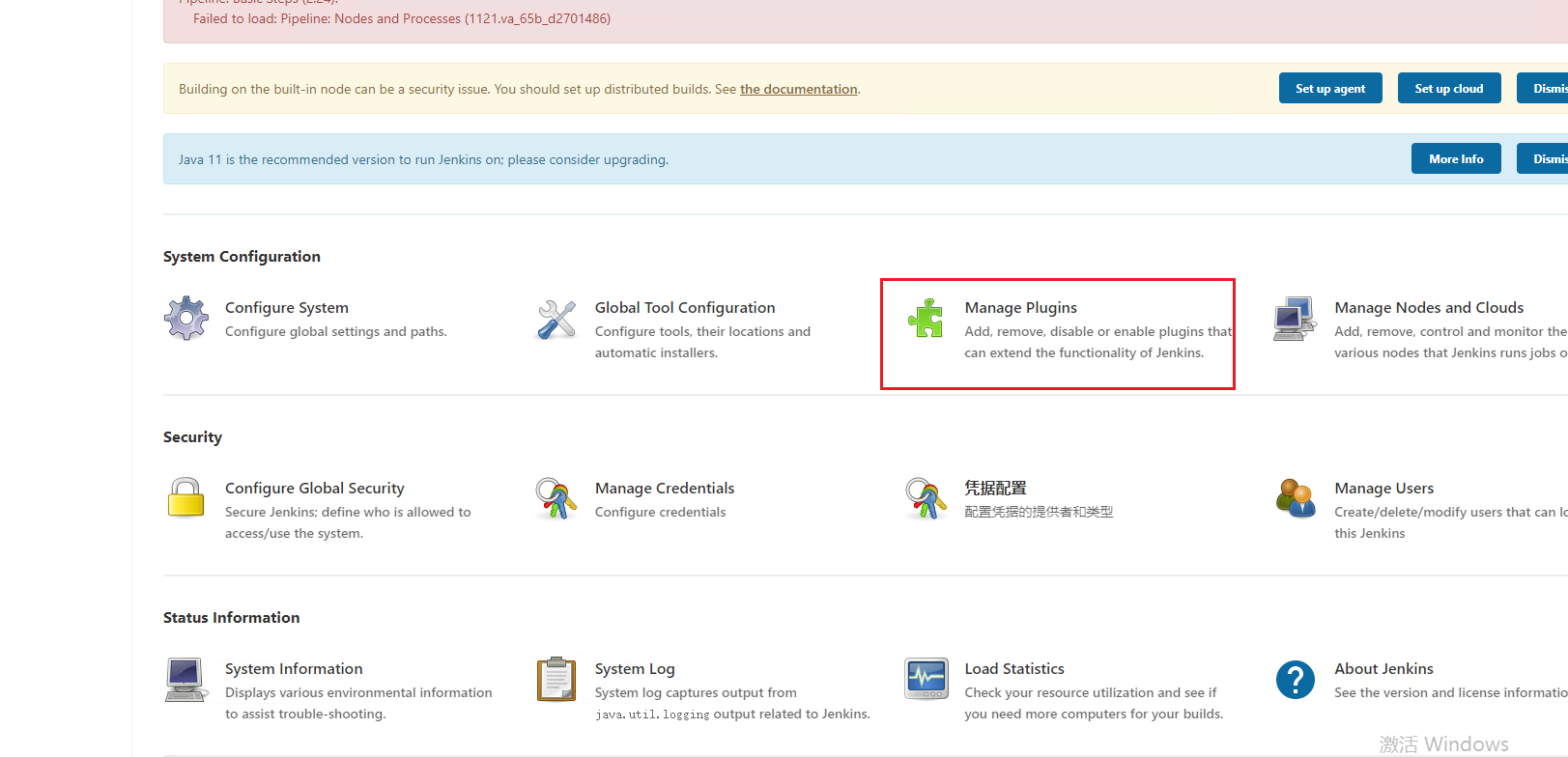Click 'Add, remove, control and monitor' nodes description

[x=1451, y=342]
